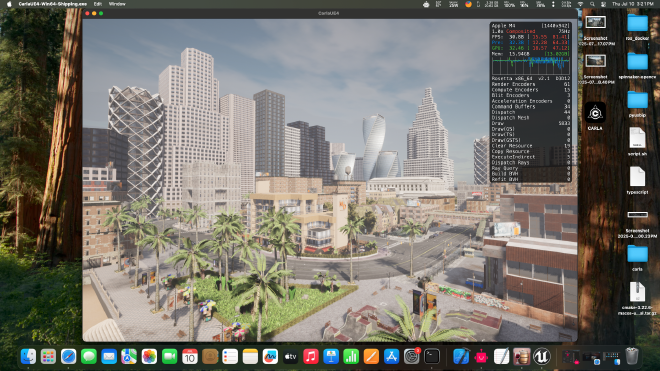Open the Window menu
660x371 pixels.
click(117, 4)
